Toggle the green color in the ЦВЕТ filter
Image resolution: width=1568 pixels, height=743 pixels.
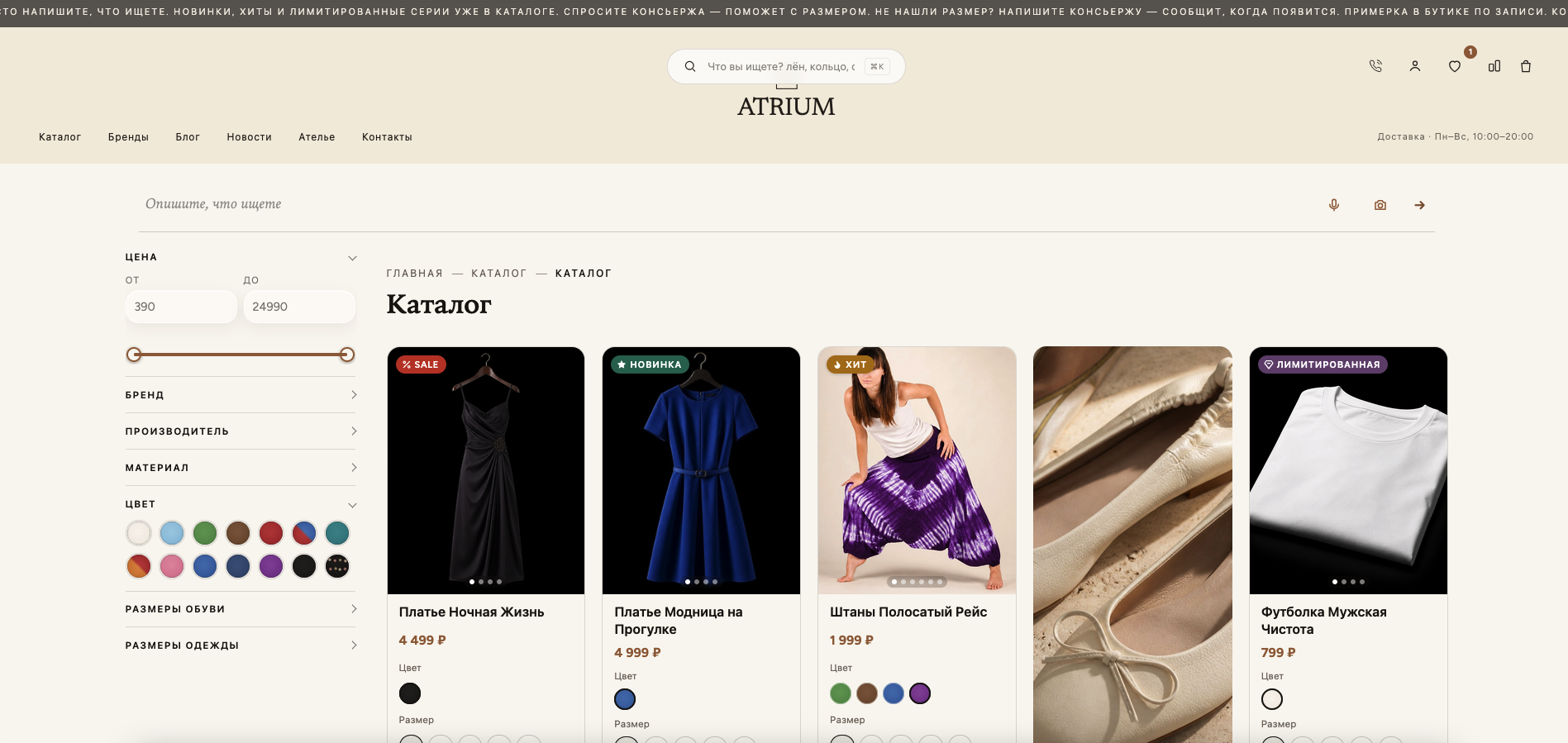coord(205,533)
